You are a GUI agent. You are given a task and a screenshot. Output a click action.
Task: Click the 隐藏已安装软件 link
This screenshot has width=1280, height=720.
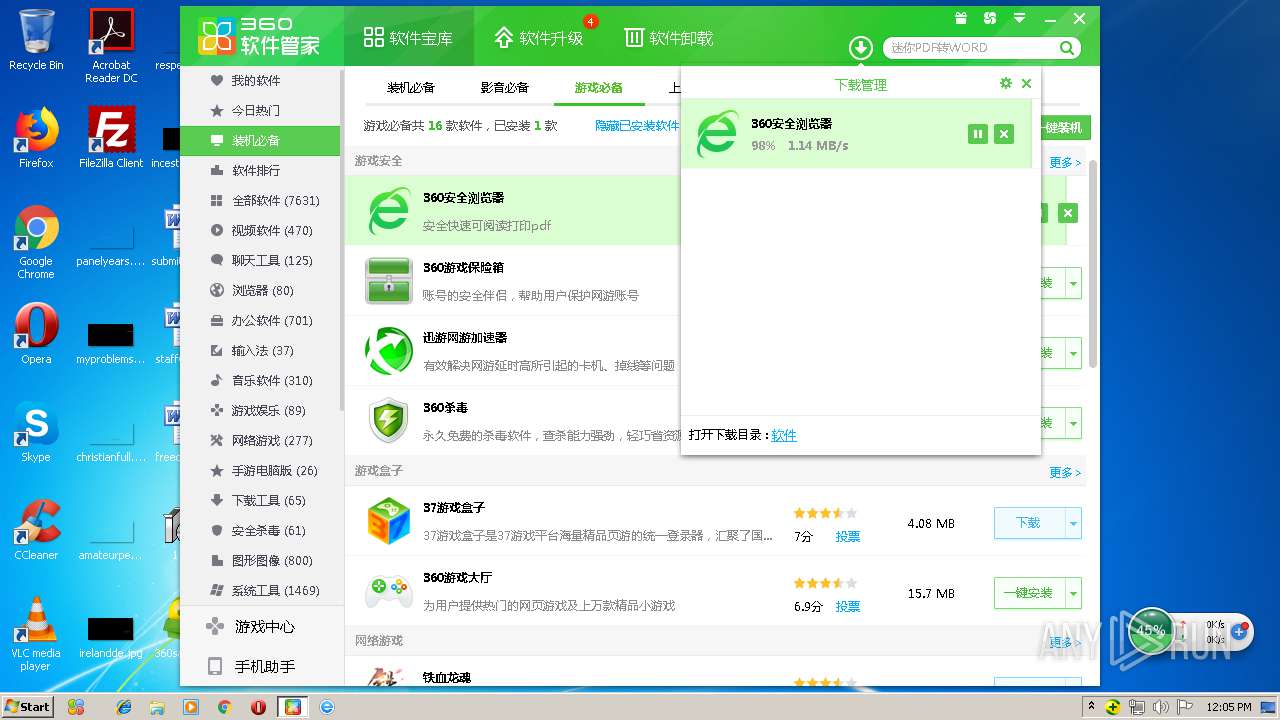pyautogui.click(x=637, y=126)
